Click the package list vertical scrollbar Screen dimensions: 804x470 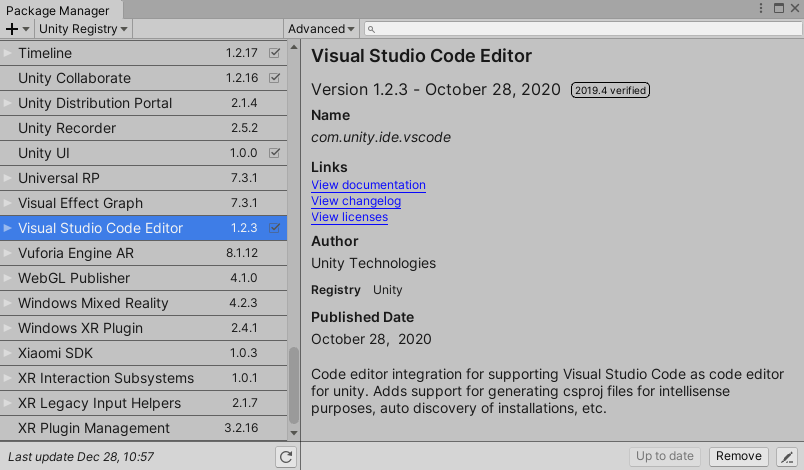tap(293, 385)
